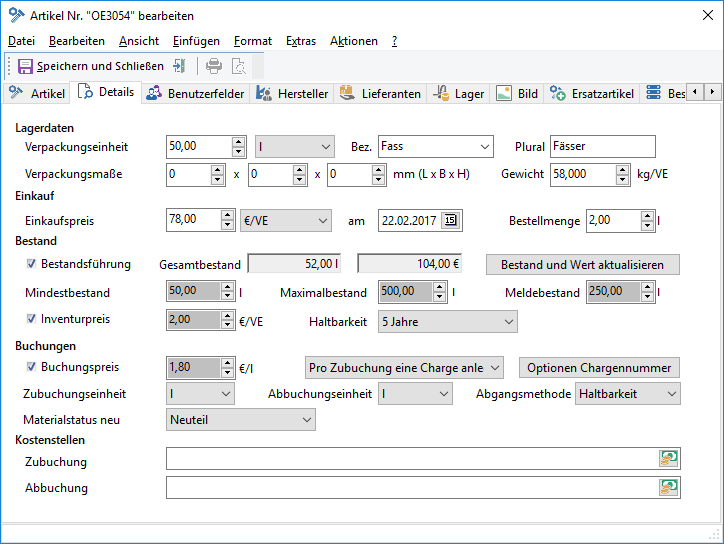Switch to the Lieferanten tab
The width and height of the screenshot is (724, 544).
pyautogui.click(x=380, y=94)
